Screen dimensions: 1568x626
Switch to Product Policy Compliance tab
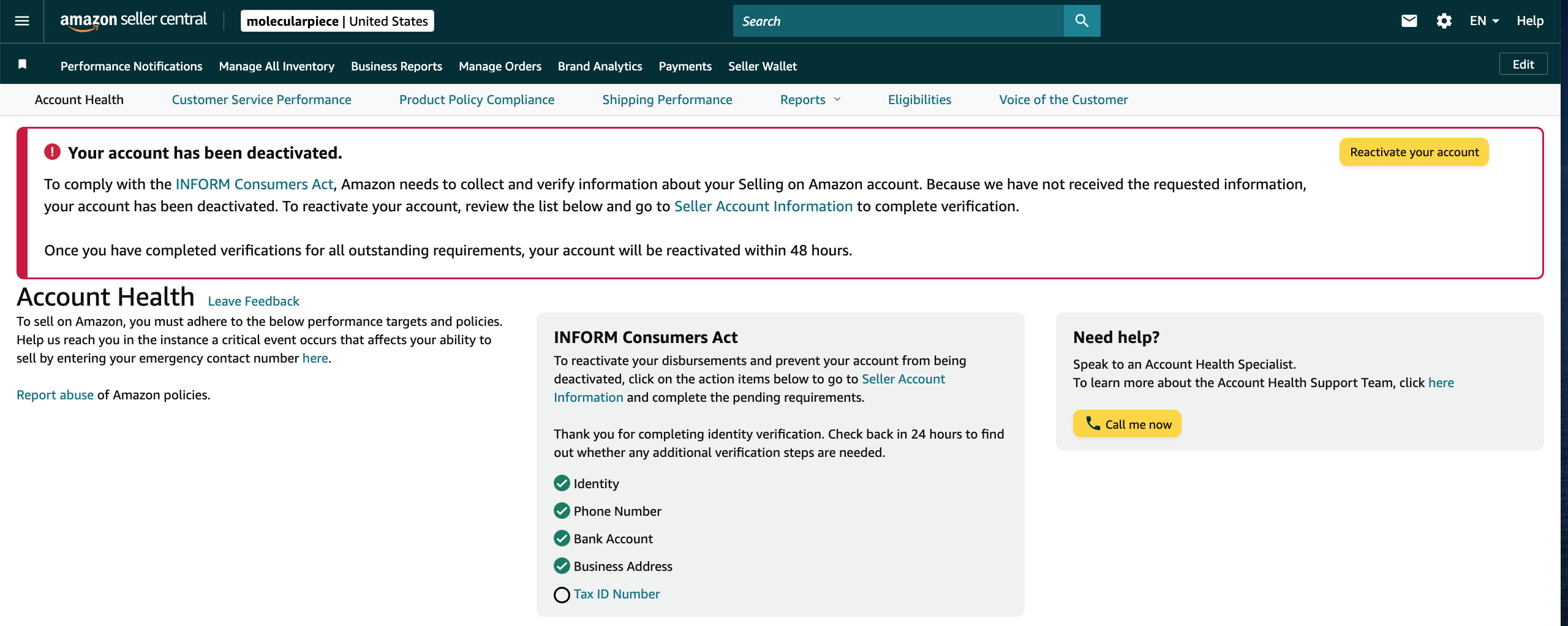point(477,99)
